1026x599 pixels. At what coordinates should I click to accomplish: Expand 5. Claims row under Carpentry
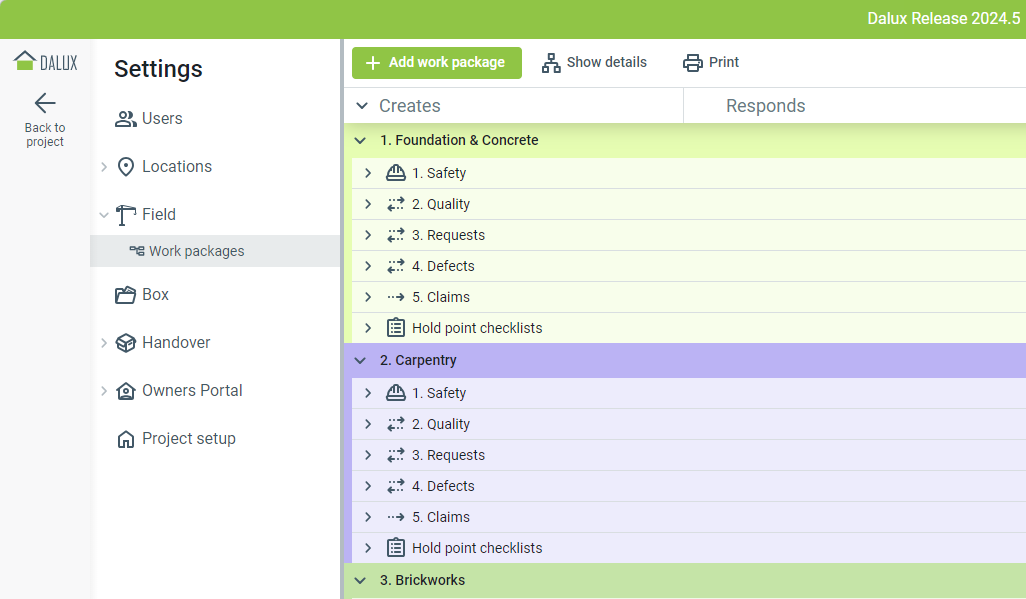tap(368, 517)
